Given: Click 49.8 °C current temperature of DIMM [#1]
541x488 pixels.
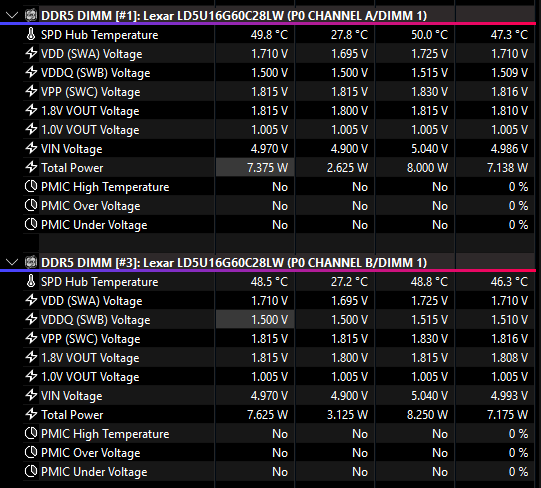Looking at the screenshot, I should pos(269,35).
